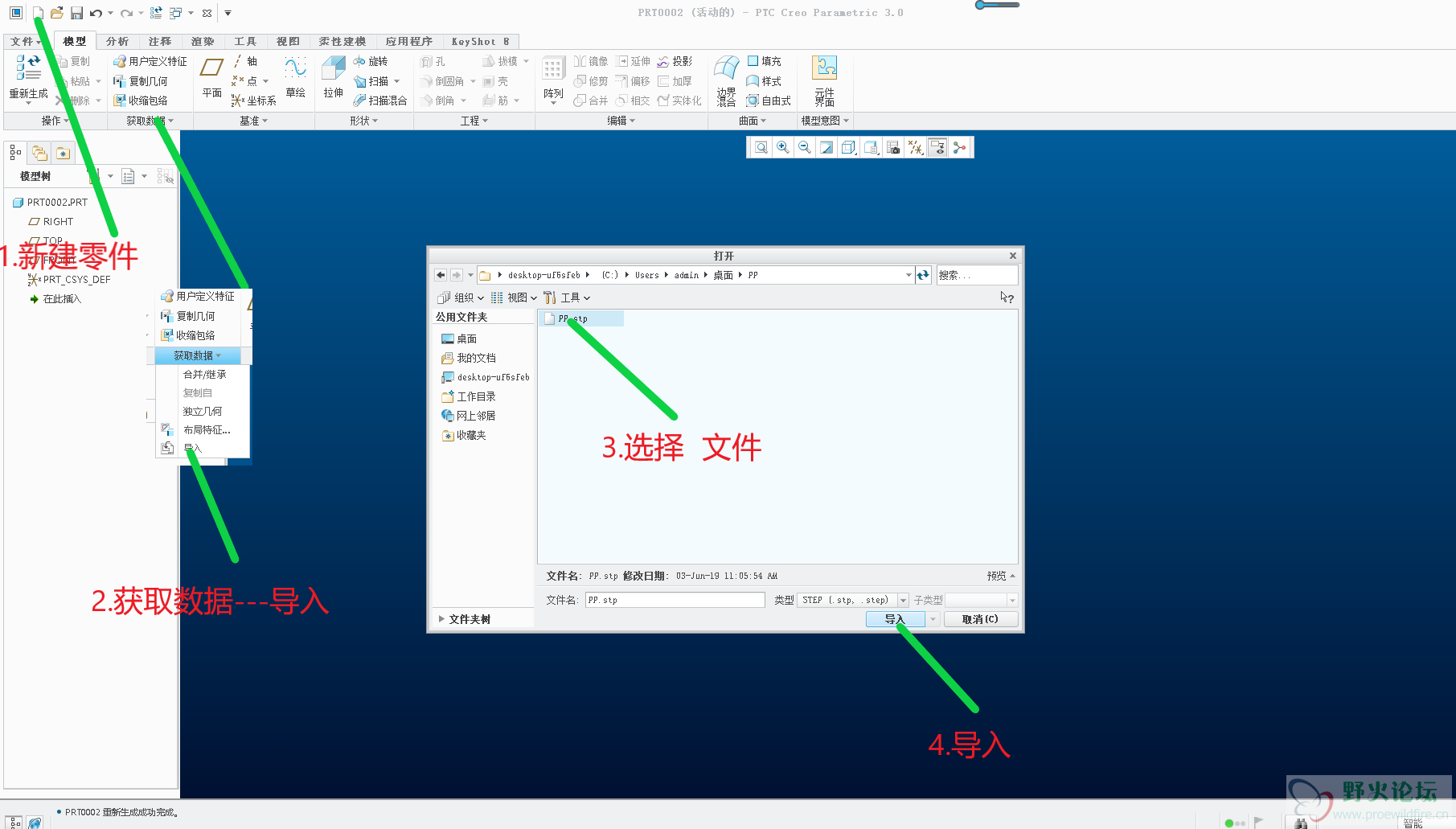Expand the Shapes (形状) group dropdown
The height and width of the screenshot is (829, 1456).
pyautogui.click(x=363, y=121)
